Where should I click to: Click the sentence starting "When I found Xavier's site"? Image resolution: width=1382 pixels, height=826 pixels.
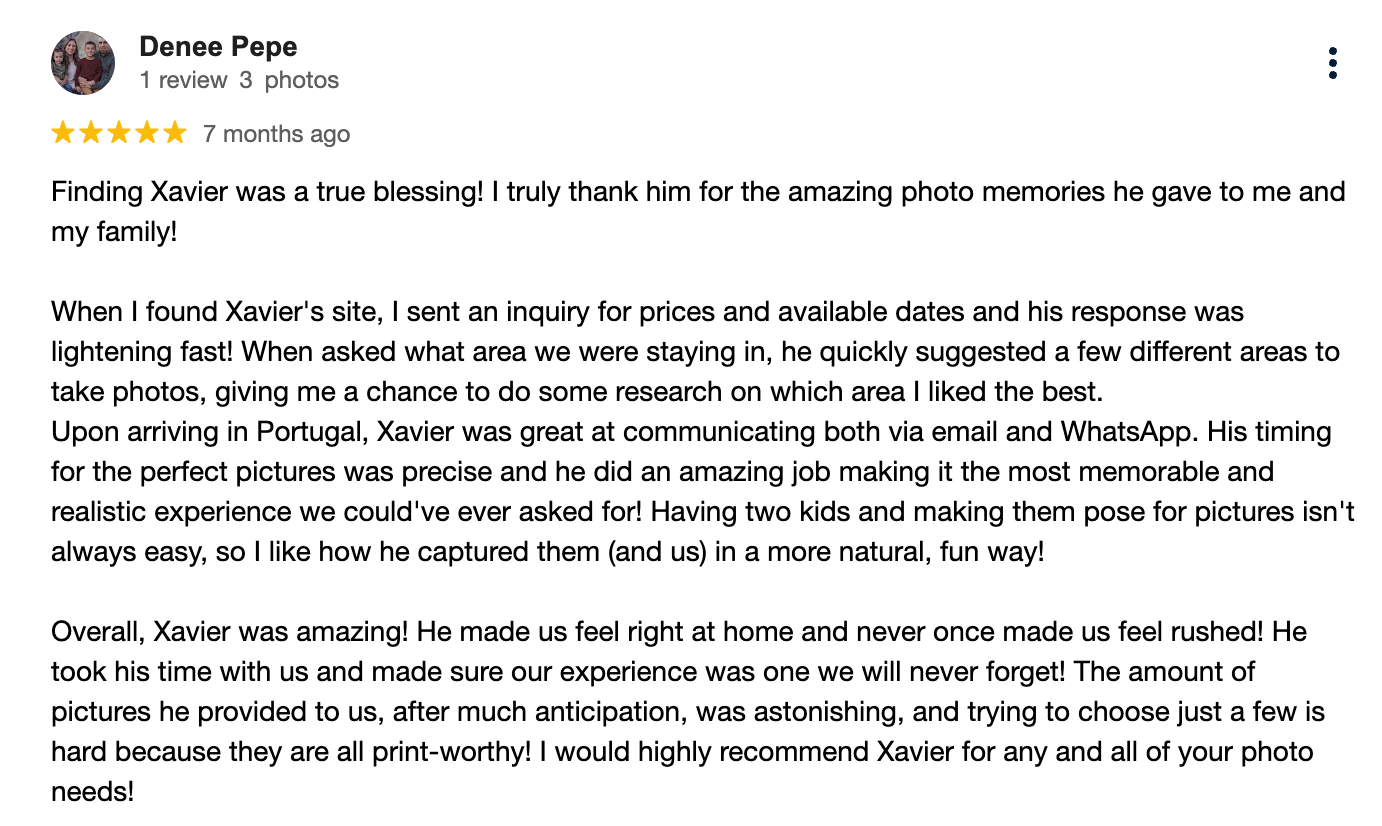[x=647, y=311]
